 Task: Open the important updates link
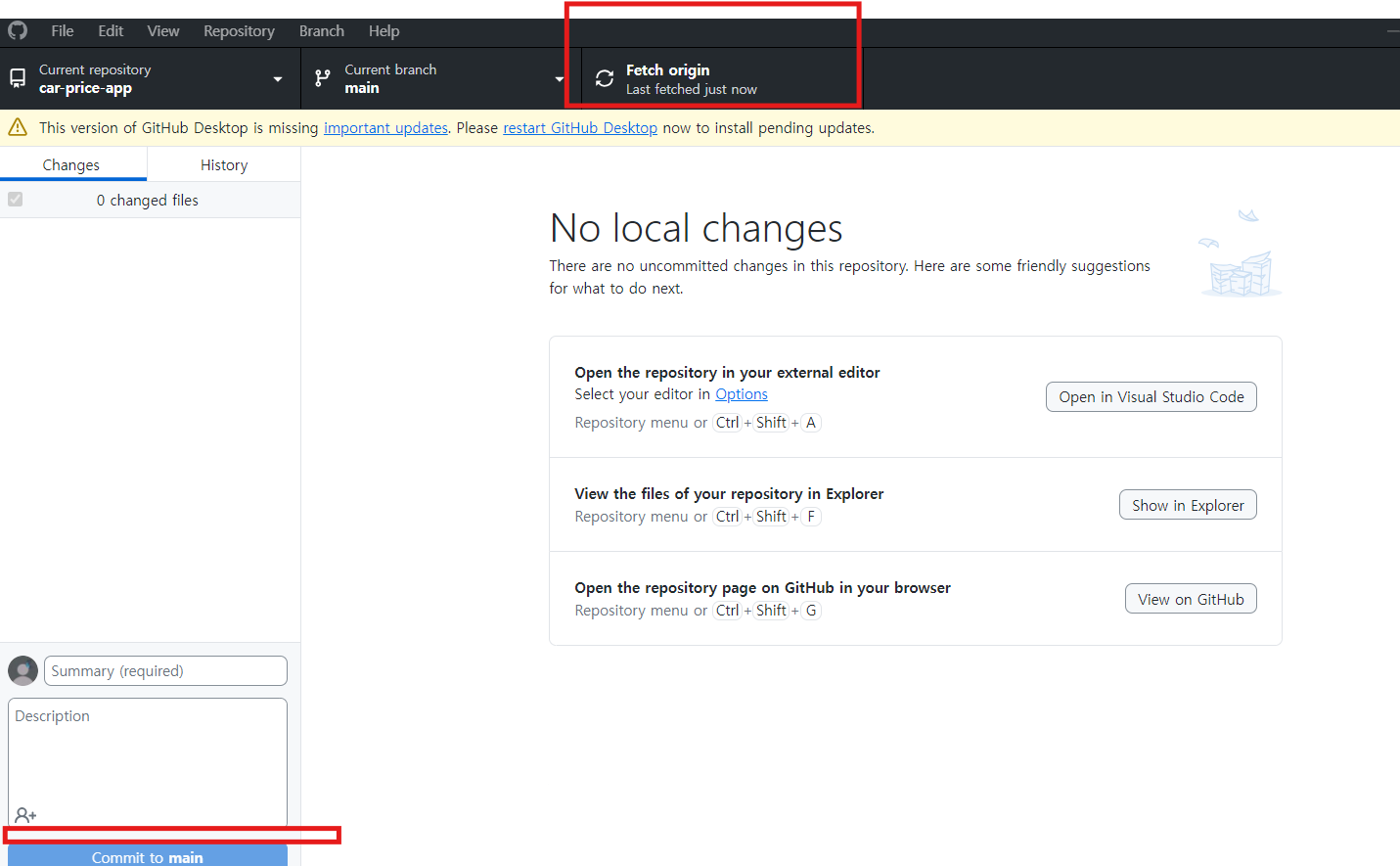[x=385, y=127]
